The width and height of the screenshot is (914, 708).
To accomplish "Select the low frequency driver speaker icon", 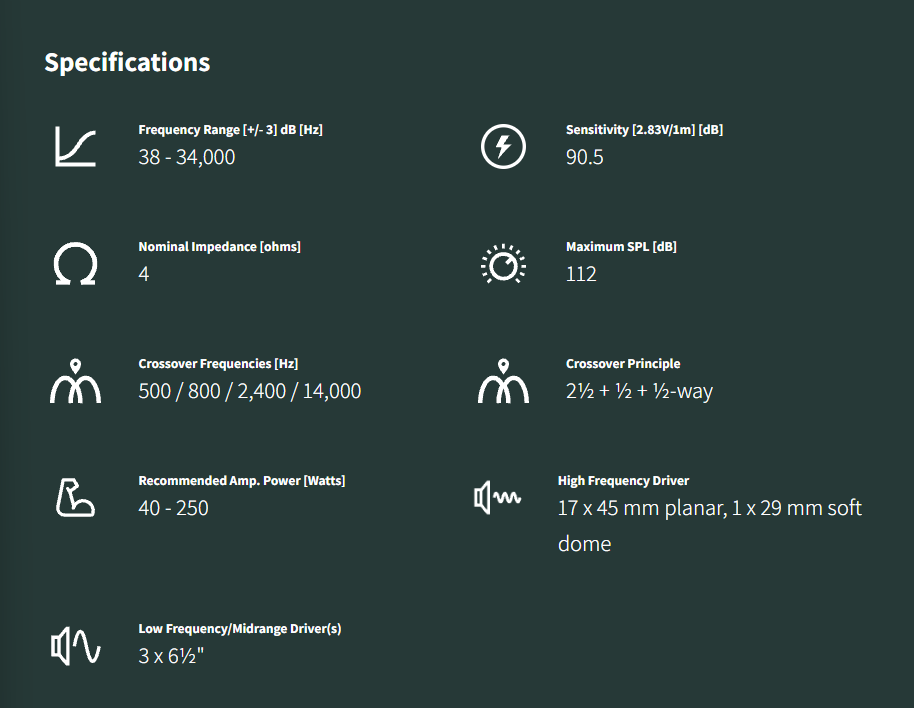I will 75,647.
